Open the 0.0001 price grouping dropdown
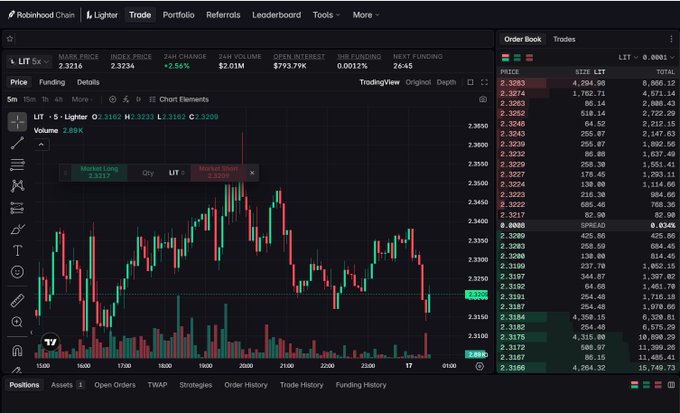 658,57
